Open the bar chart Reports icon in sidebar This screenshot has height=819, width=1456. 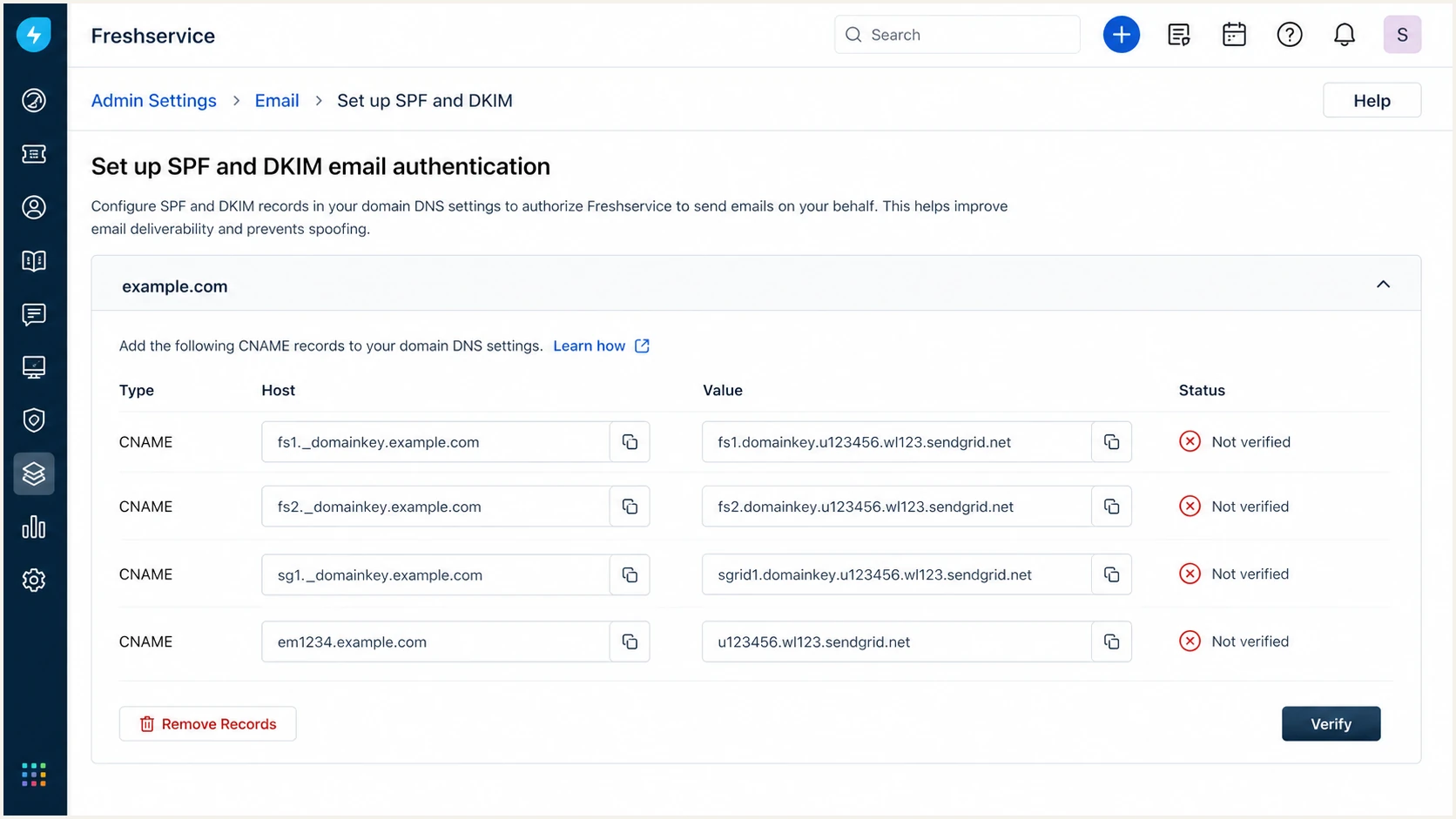[34, 527]
